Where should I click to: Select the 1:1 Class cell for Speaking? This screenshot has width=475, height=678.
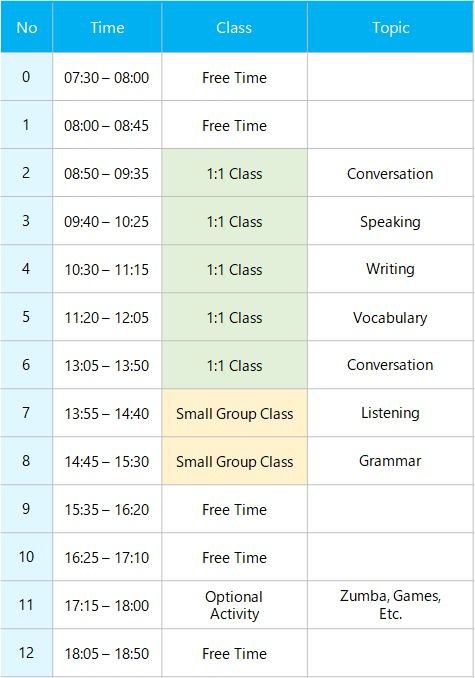coord(234,221)
